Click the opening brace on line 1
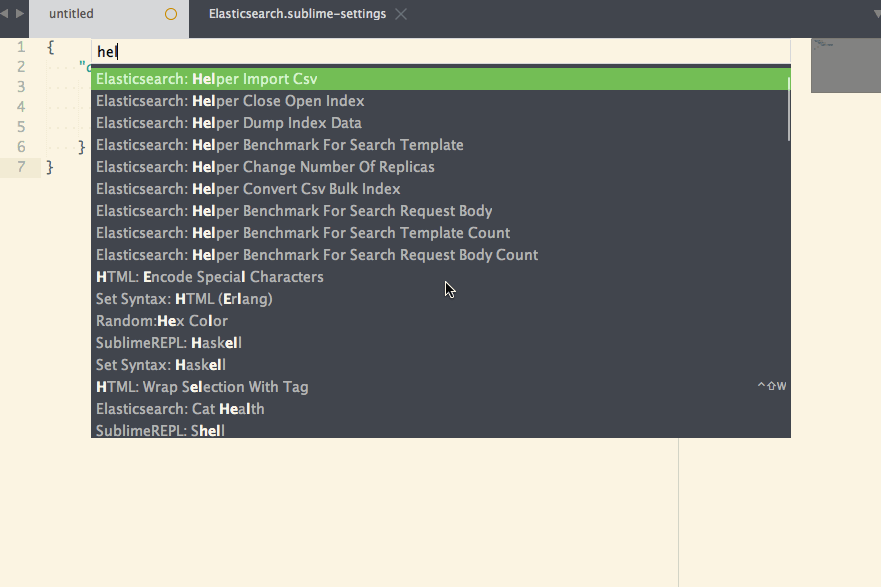881x587 pixels. tap(51, 47)
